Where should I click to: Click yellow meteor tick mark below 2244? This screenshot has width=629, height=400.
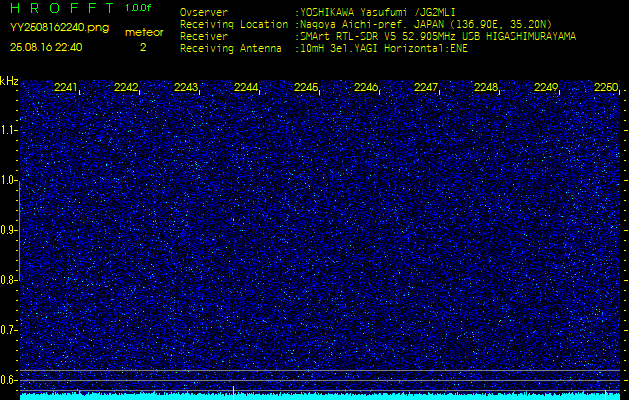pyautogui.click(x=233, y=393)
